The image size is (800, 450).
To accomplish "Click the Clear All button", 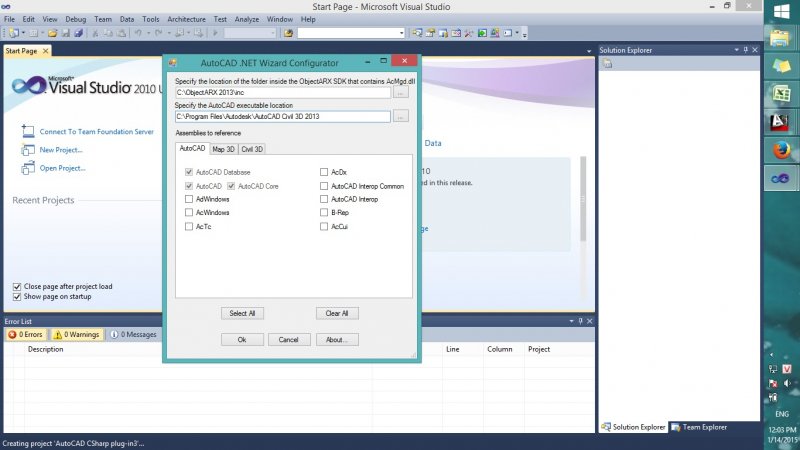I will [x=337, y=313].
